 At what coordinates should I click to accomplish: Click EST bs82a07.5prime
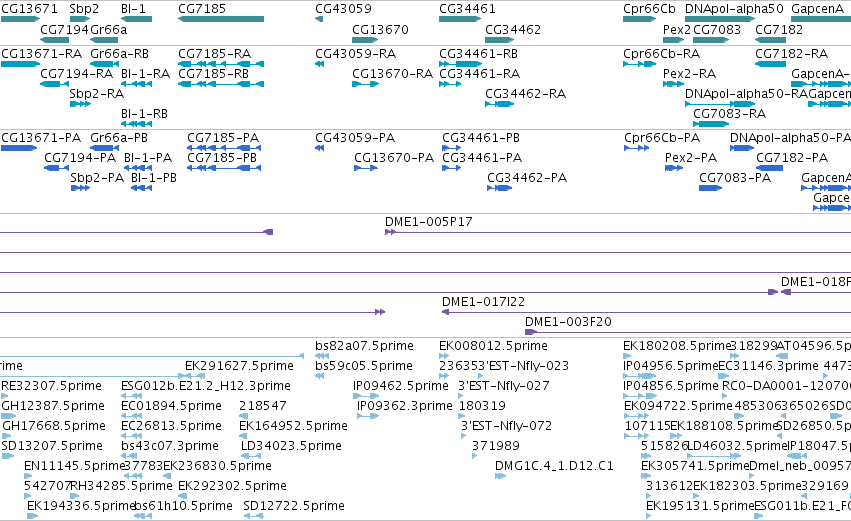[364, 346]
